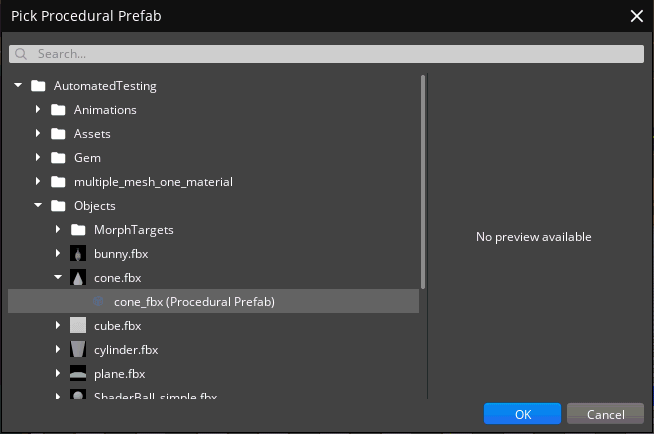Expand the Assets folder
The image size is (654, 434).
(x=38, y=134)
